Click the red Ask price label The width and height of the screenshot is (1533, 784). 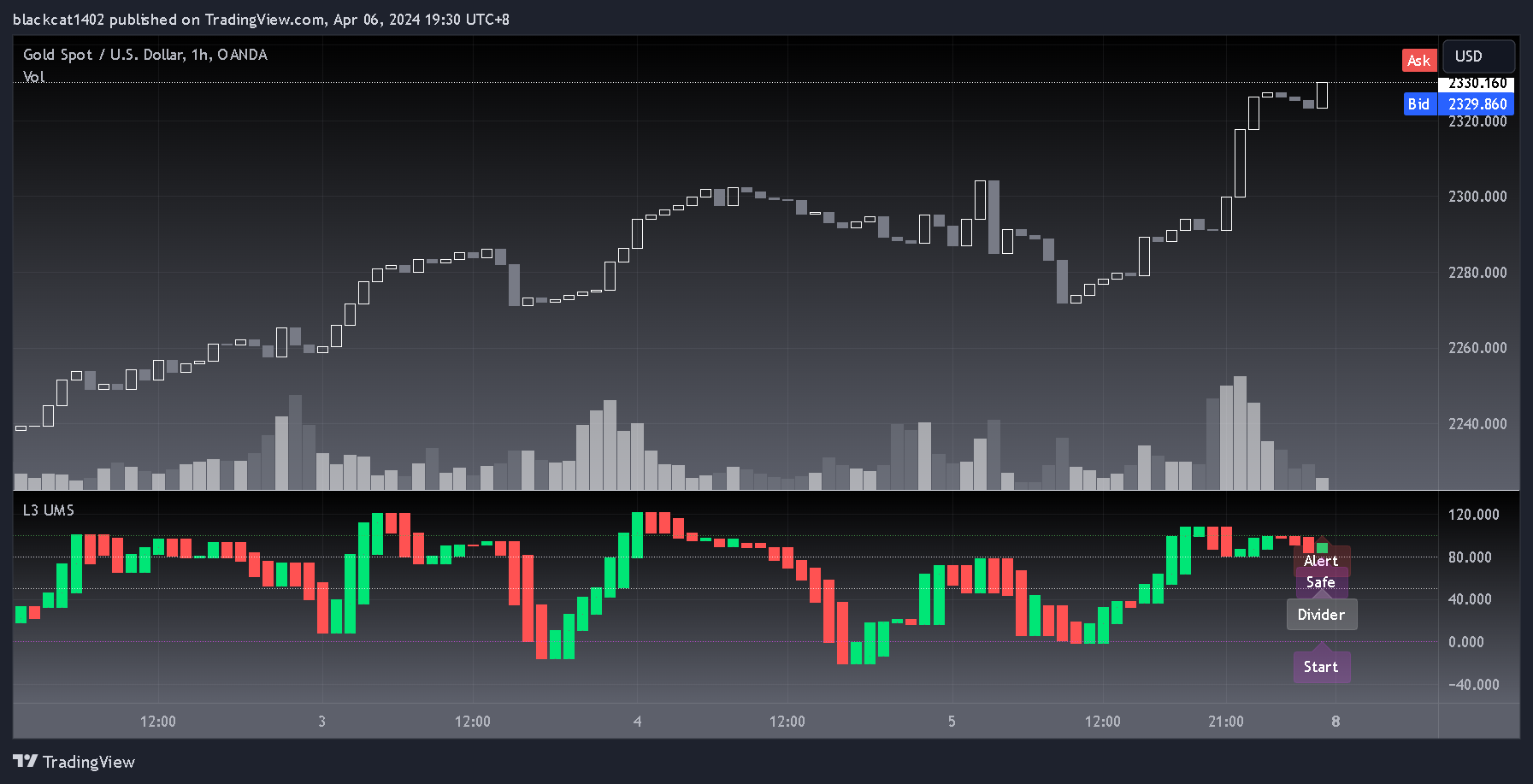click(x=1418, y=60)
